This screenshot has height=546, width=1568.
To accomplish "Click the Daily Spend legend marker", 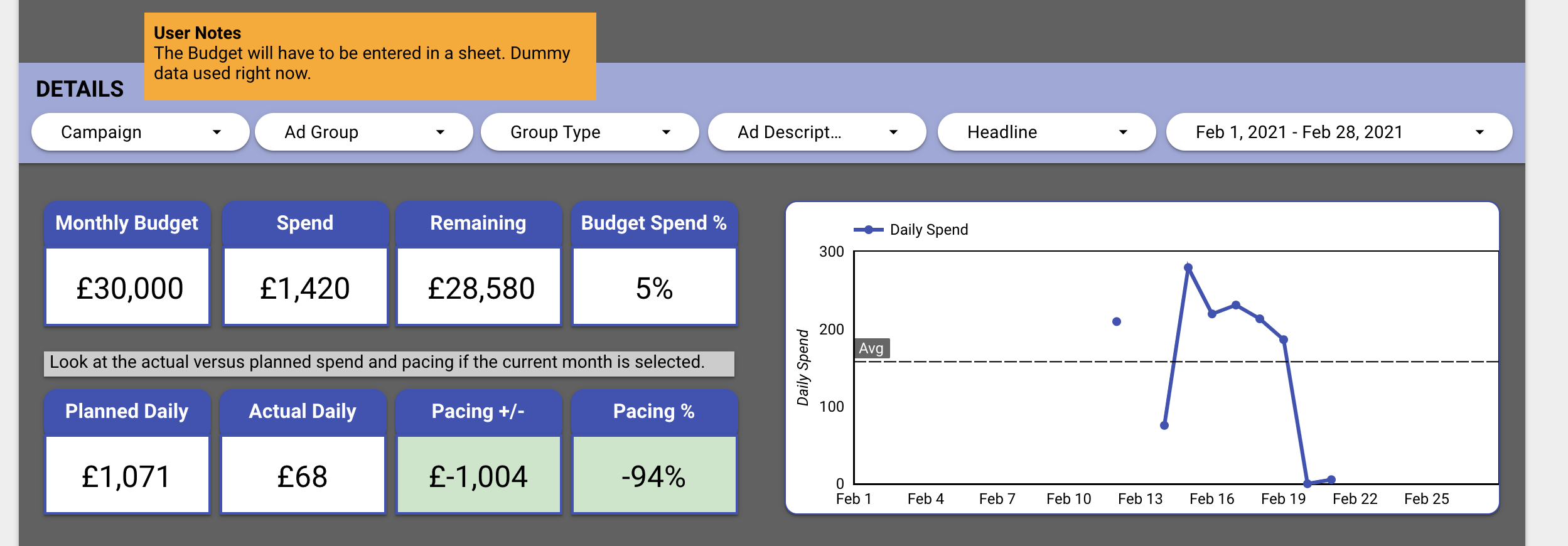I will tap(869, 230).
